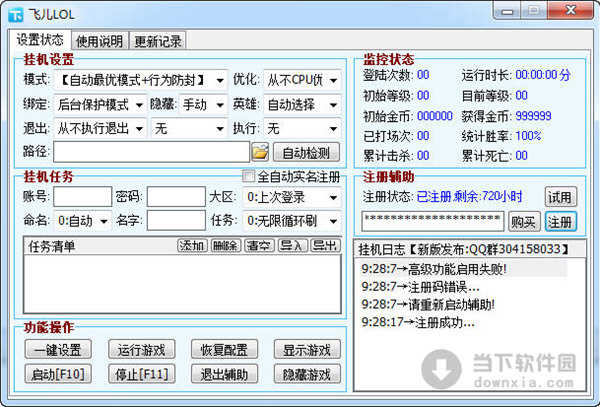
Task: Close the 飞儿LOL window
Action: click(x=571, y=10)
